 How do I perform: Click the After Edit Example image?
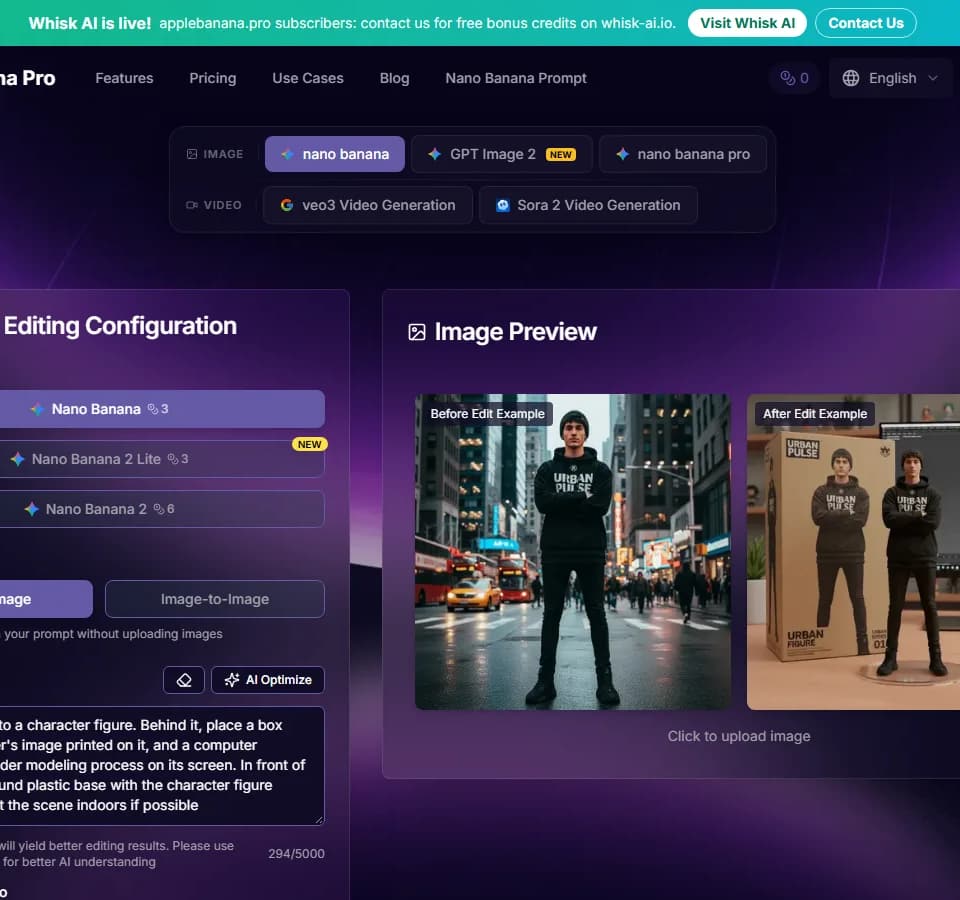tap(853, 552)
